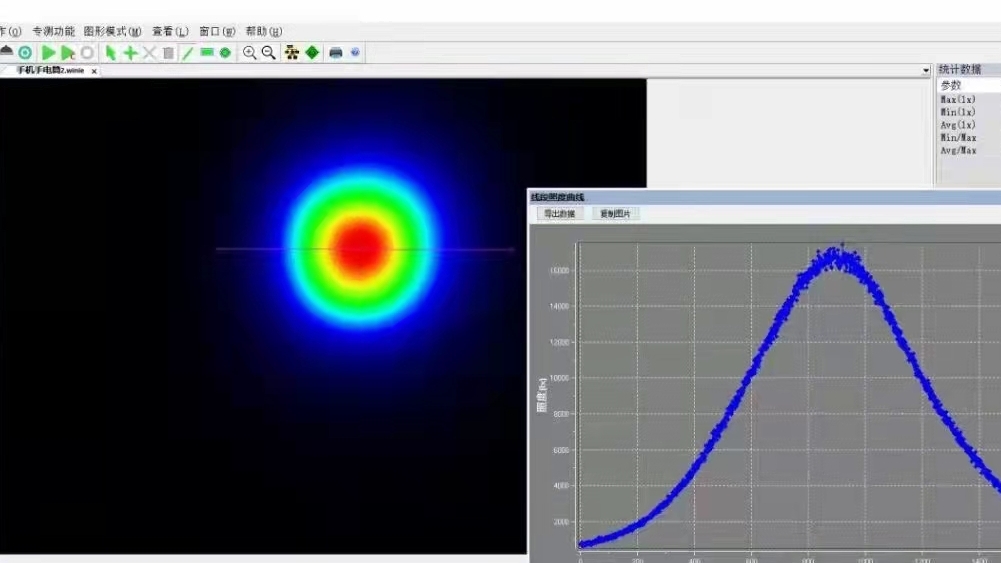Select the green arrow pointer tool
The image size is (1001, 563).
click(x=111, y=53)
